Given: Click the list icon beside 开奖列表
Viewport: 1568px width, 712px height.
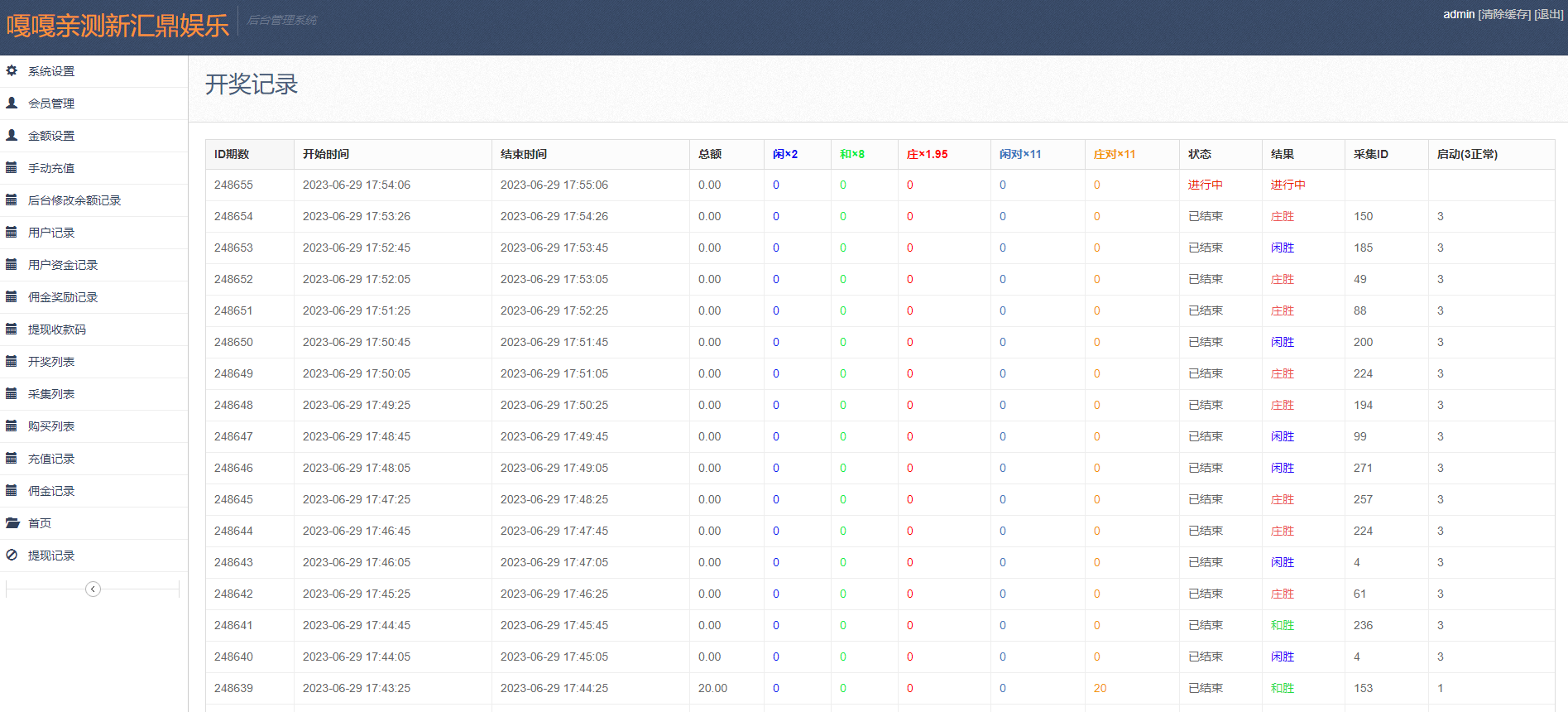Looking at the screenshot, I should (x=12, y=362).
